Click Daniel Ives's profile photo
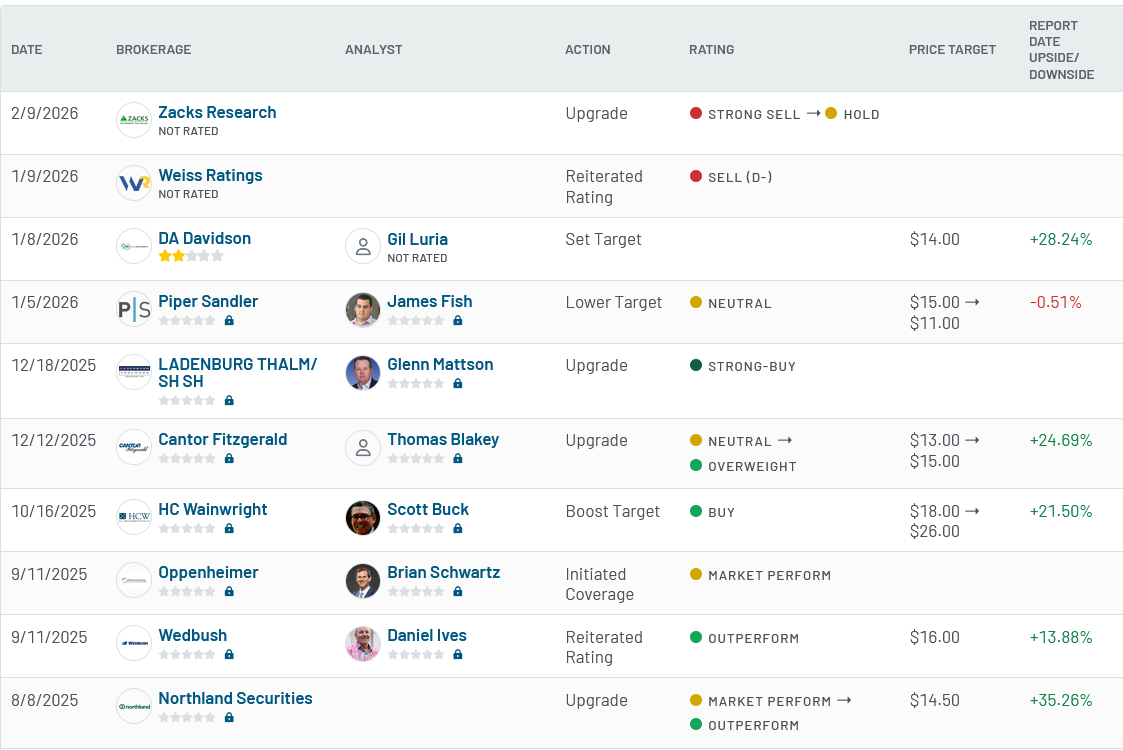This screenshot has width=1123, height=750. (x=363, y=644)
